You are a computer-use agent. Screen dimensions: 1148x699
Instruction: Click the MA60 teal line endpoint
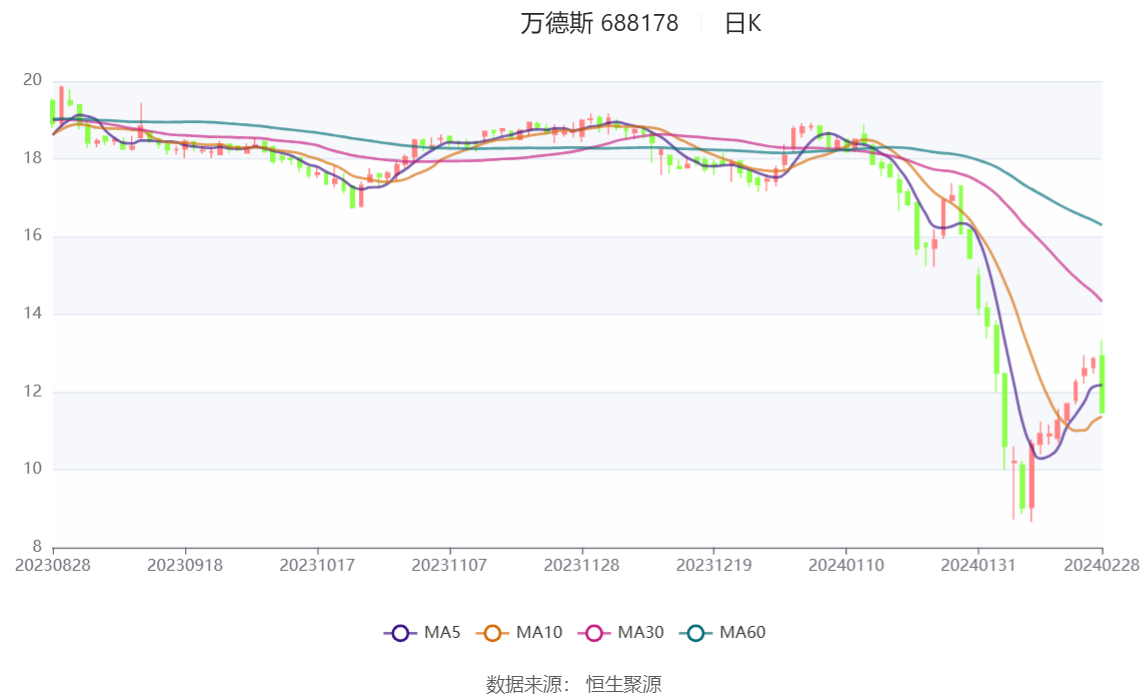tap(1100, 224)
